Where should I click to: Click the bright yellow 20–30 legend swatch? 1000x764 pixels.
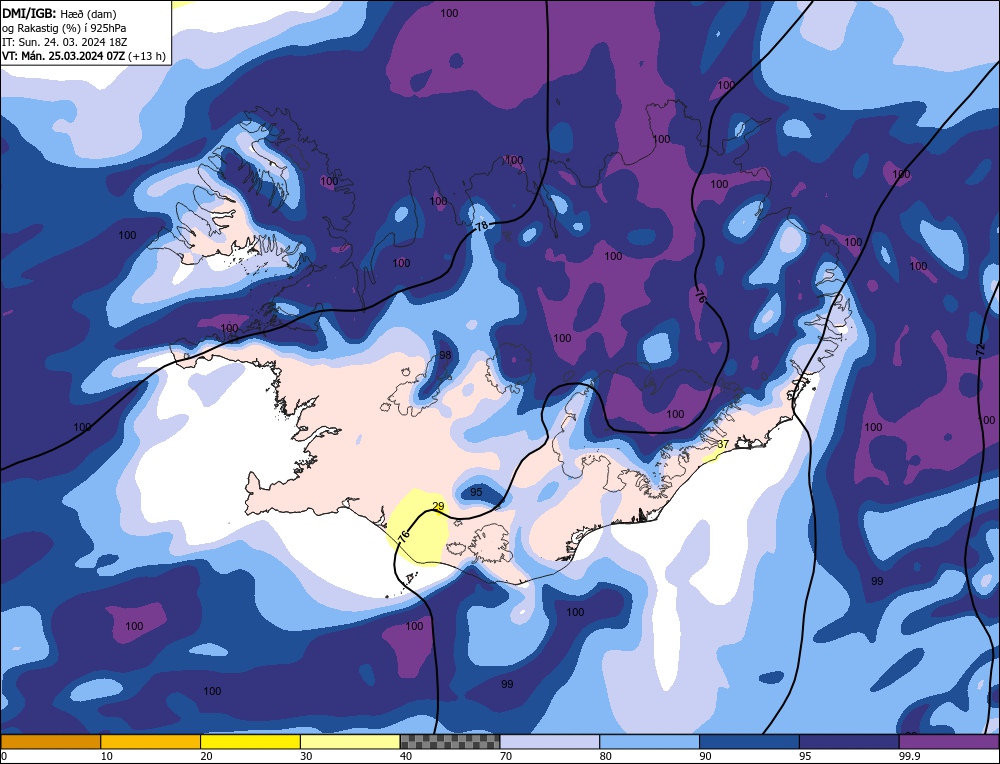point(251,741)
